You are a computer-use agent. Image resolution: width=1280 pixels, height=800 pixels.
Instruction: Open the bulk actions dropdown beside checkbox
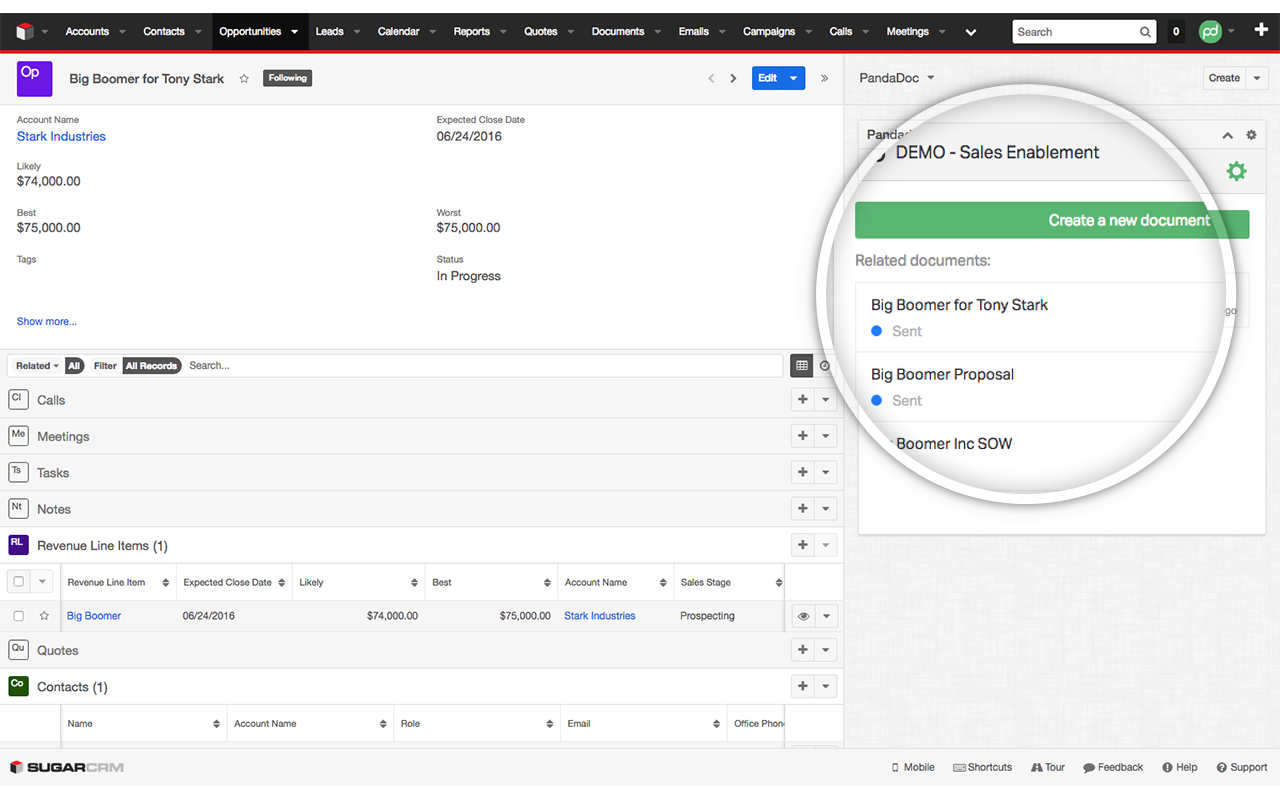point(43,581)
